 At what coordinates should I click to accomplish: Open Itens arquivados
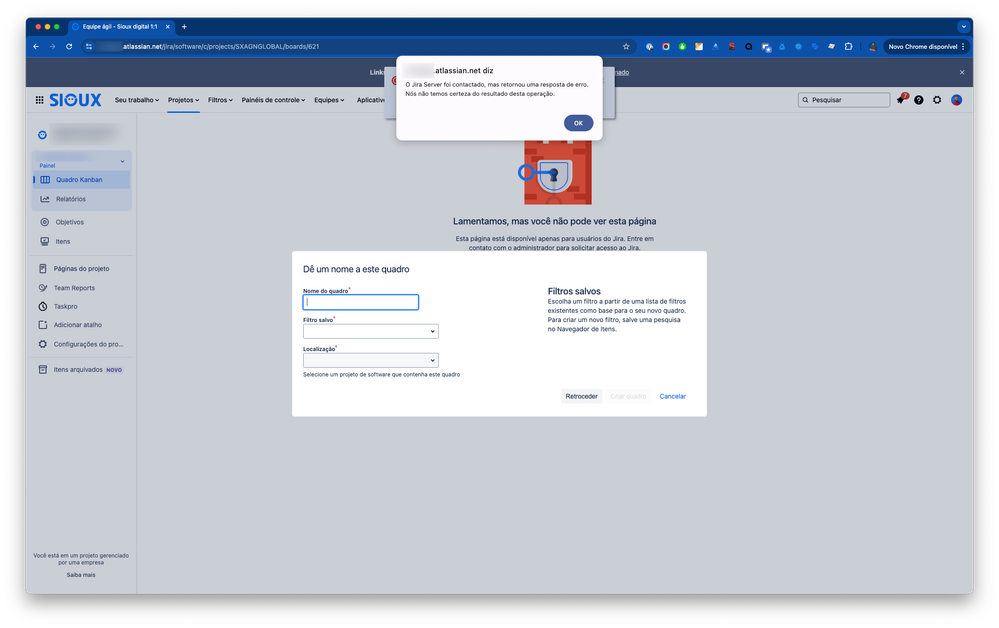(x=82, y=369)
